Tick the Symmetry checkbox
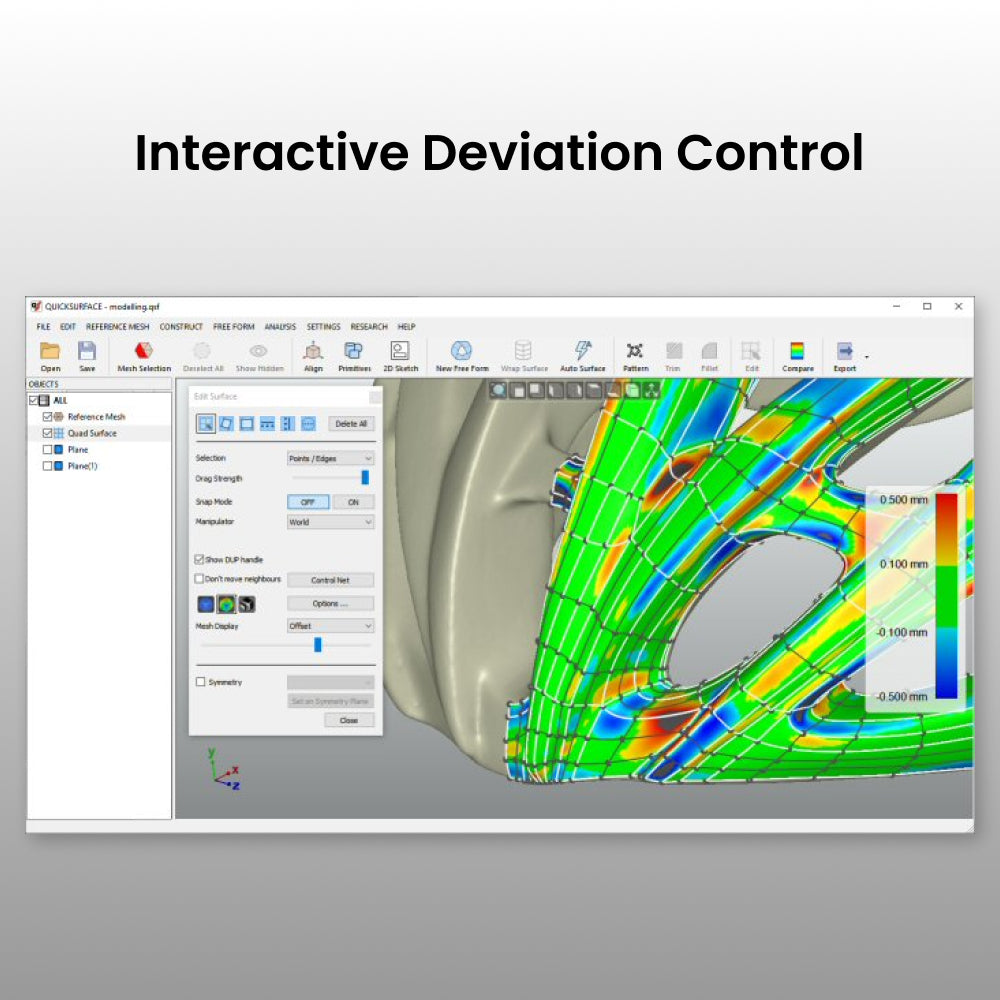 click(x=201, y=682)
